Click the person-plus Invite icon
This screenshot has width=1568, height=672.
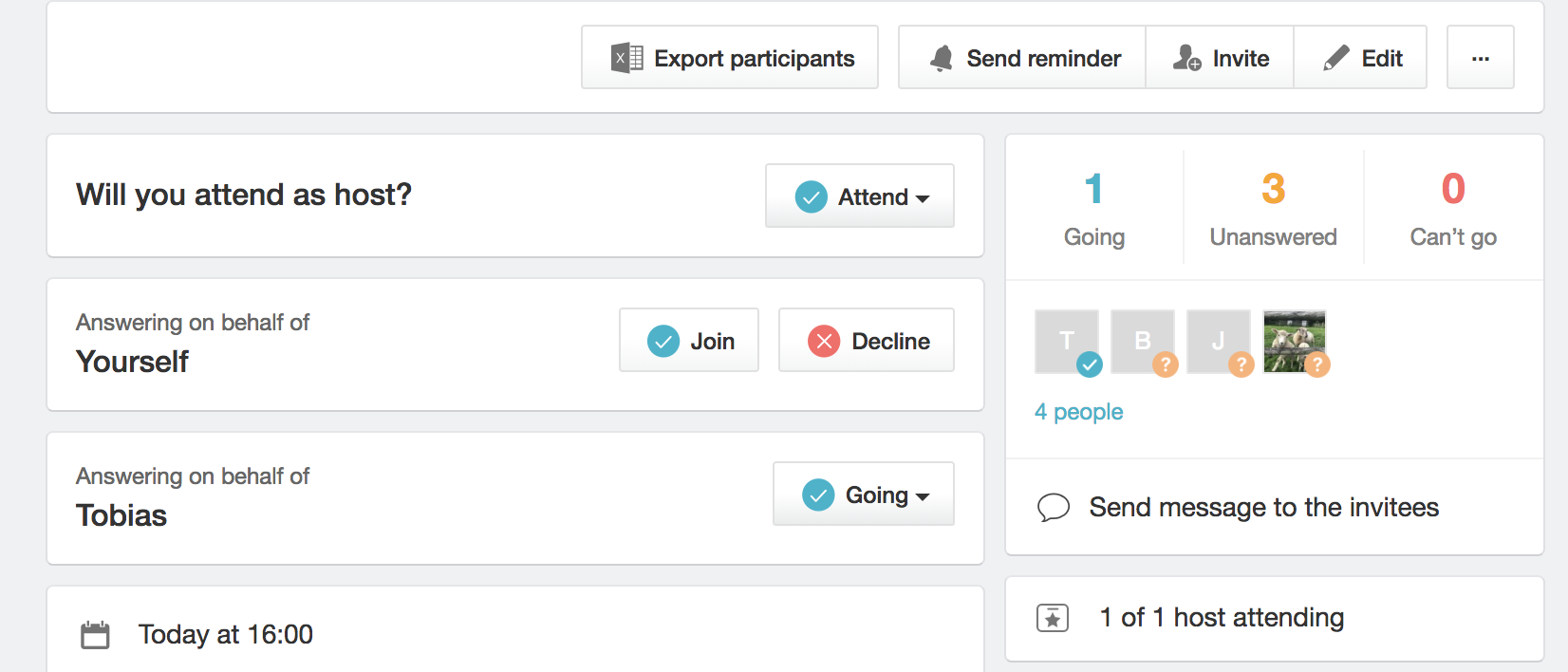click(1186, 58)
